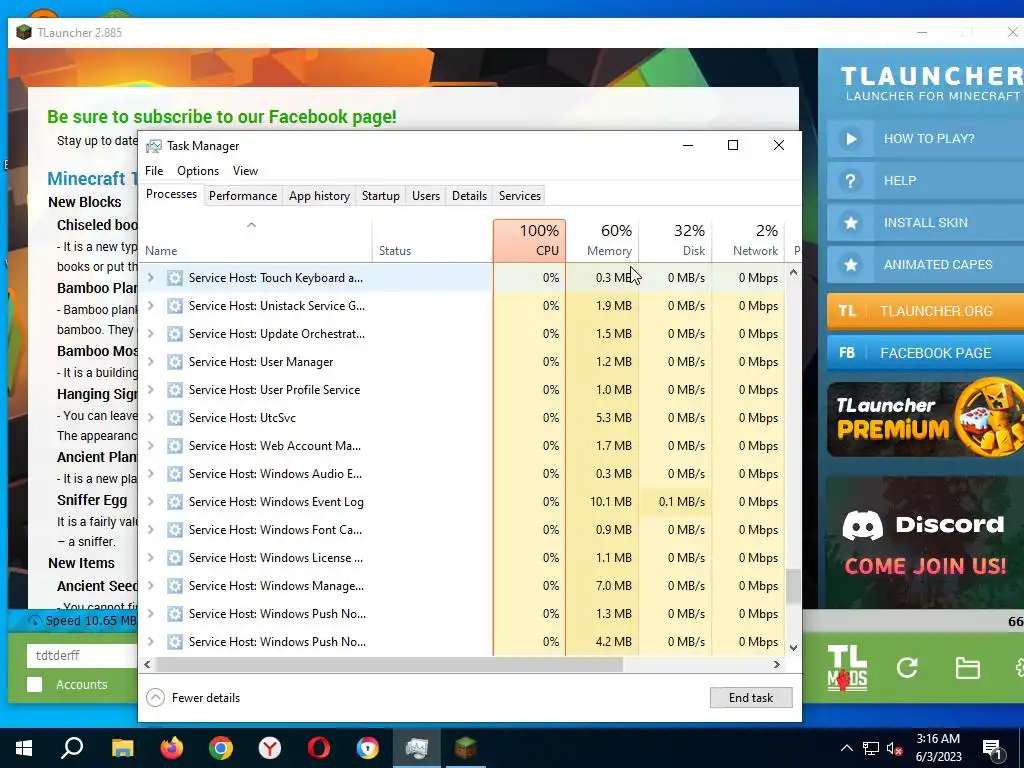Open the File menu in Task Manager
1024x768 pixels.
[x=154, y=170]
